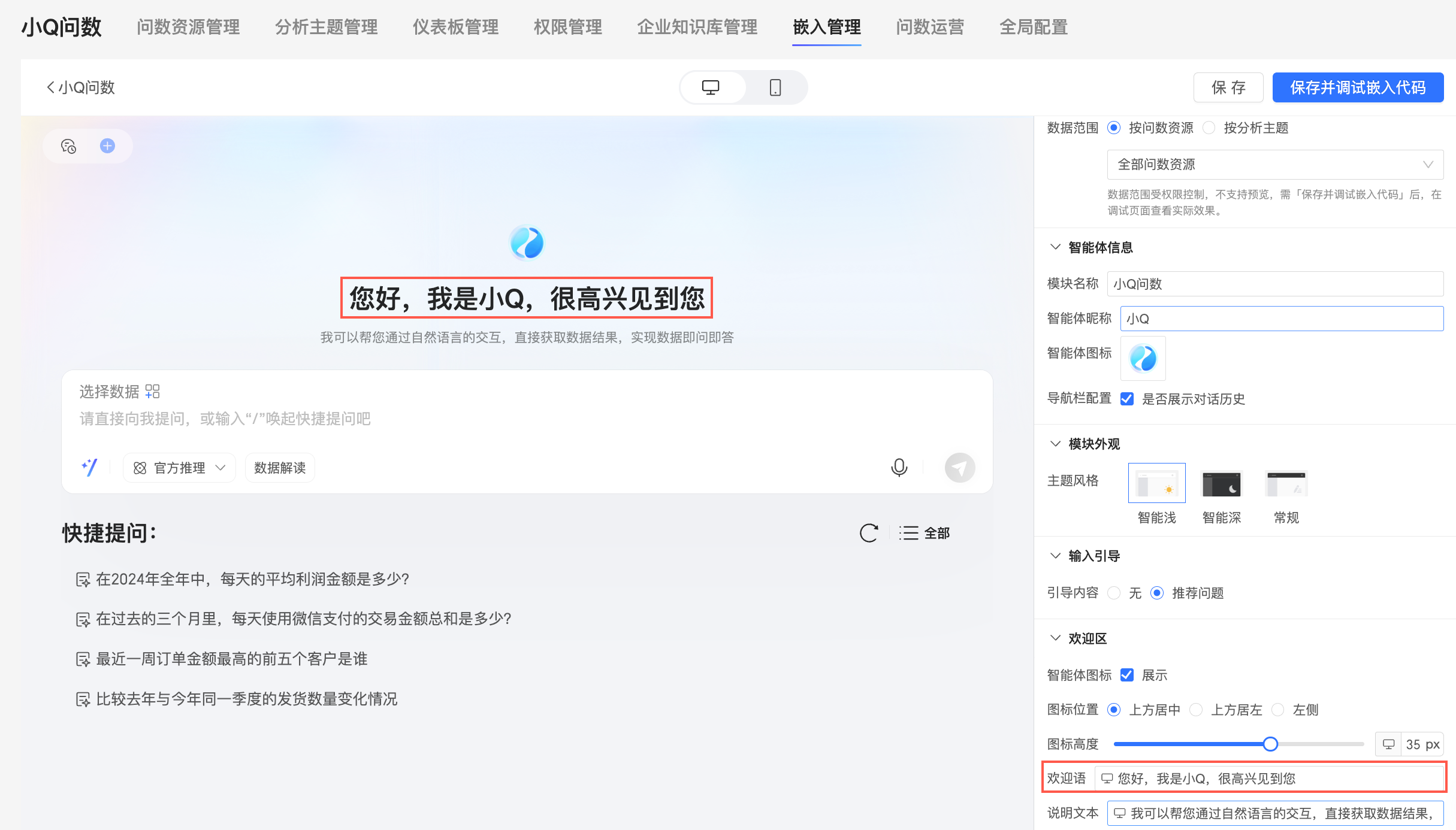Click the 模块名称 input field
The image size is (1456, 830).
click(x=1275, y=284)
